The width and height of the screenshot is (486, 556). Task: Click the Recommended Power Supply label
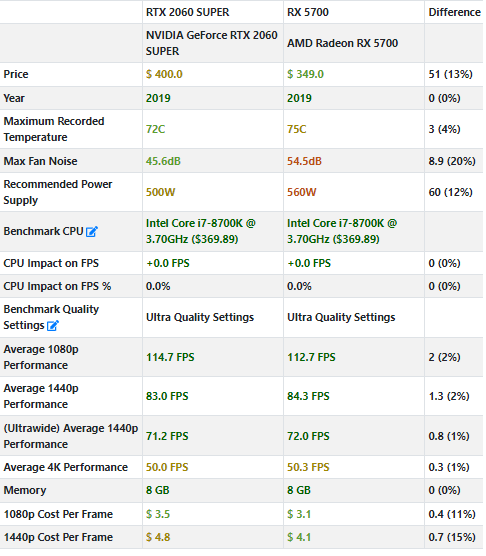[58, 194]
